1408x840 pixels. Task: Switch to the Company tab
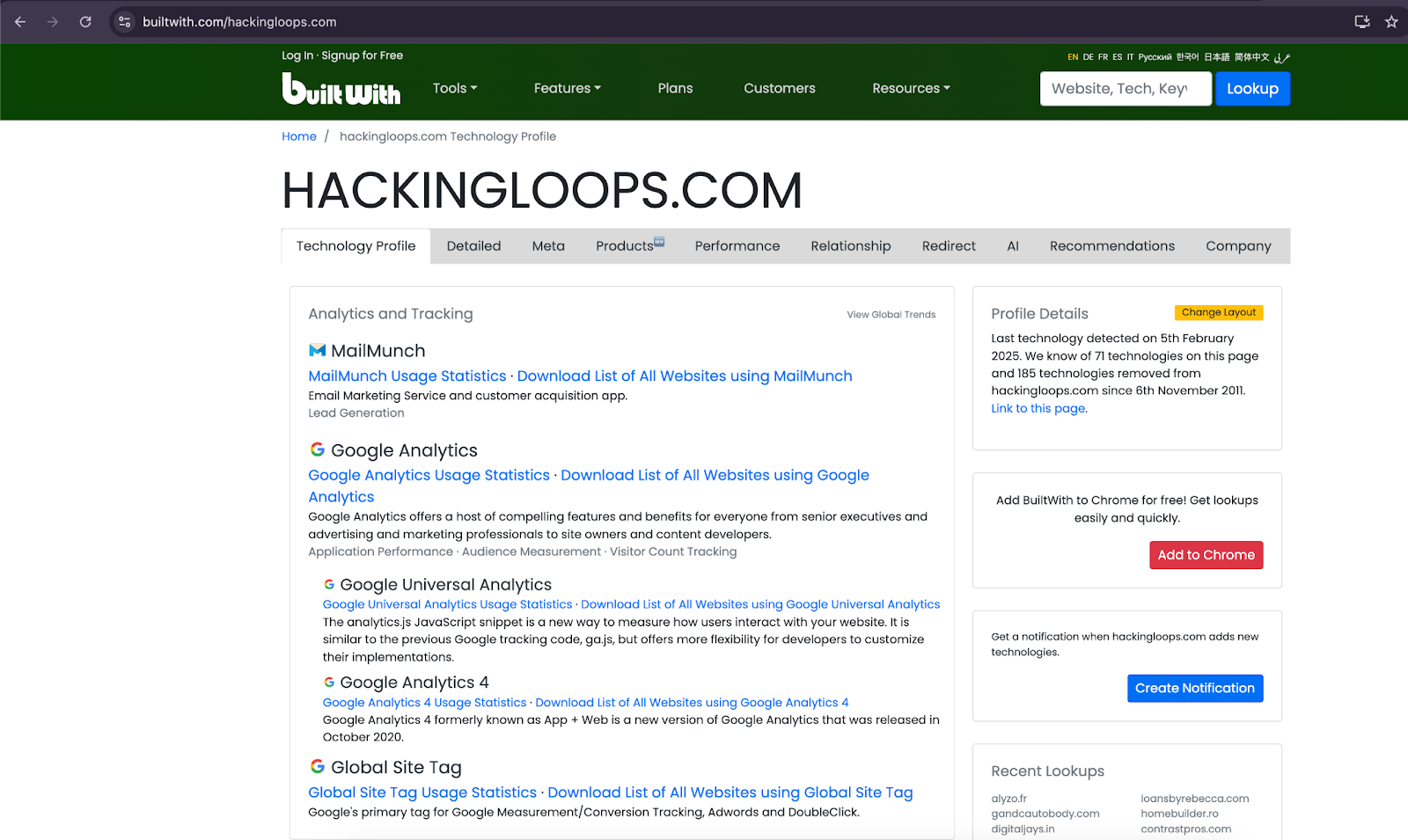point(1238,246)
